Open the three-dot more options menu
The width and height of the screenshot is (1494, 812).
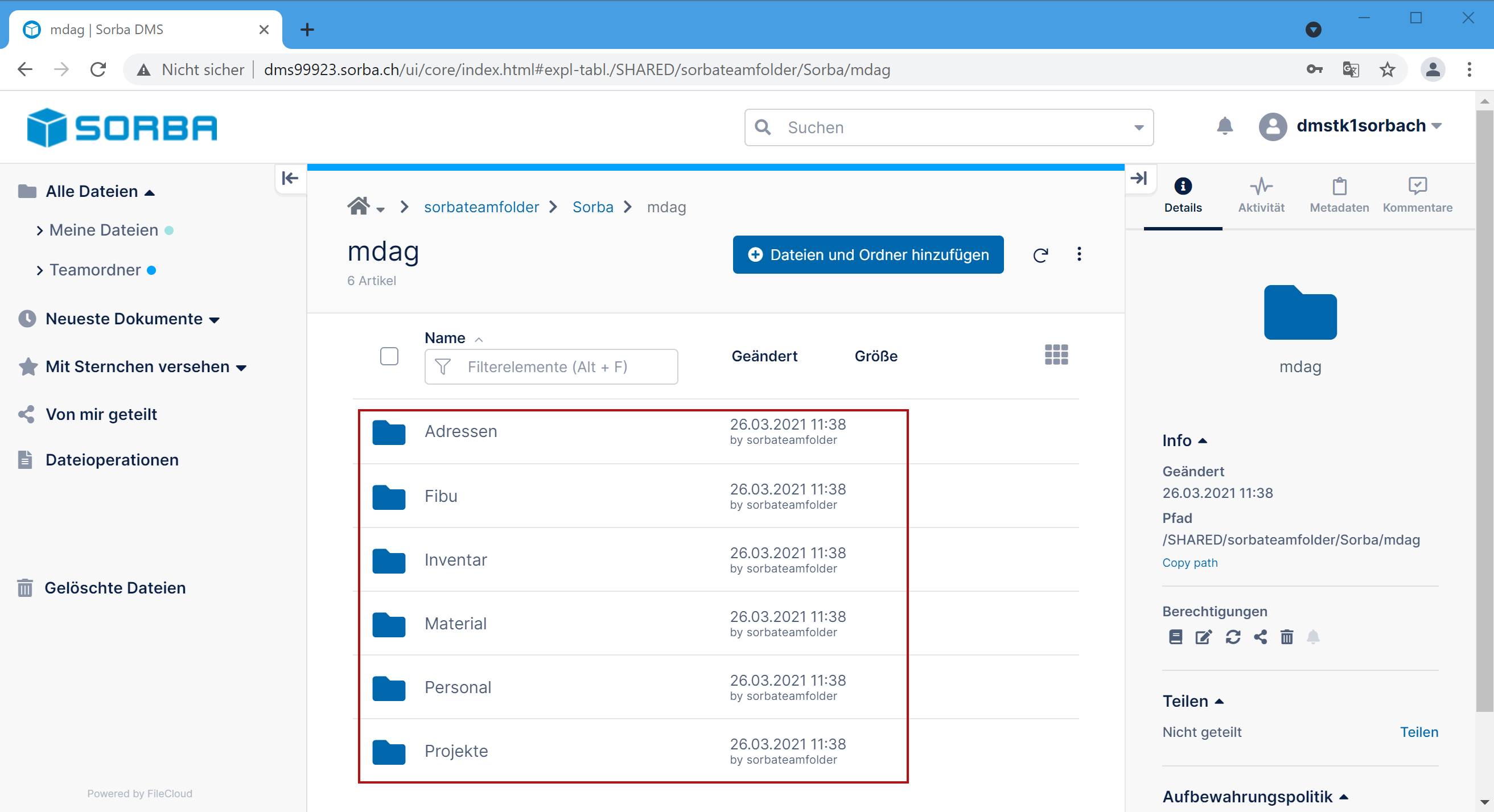[x=1079, y=254]
